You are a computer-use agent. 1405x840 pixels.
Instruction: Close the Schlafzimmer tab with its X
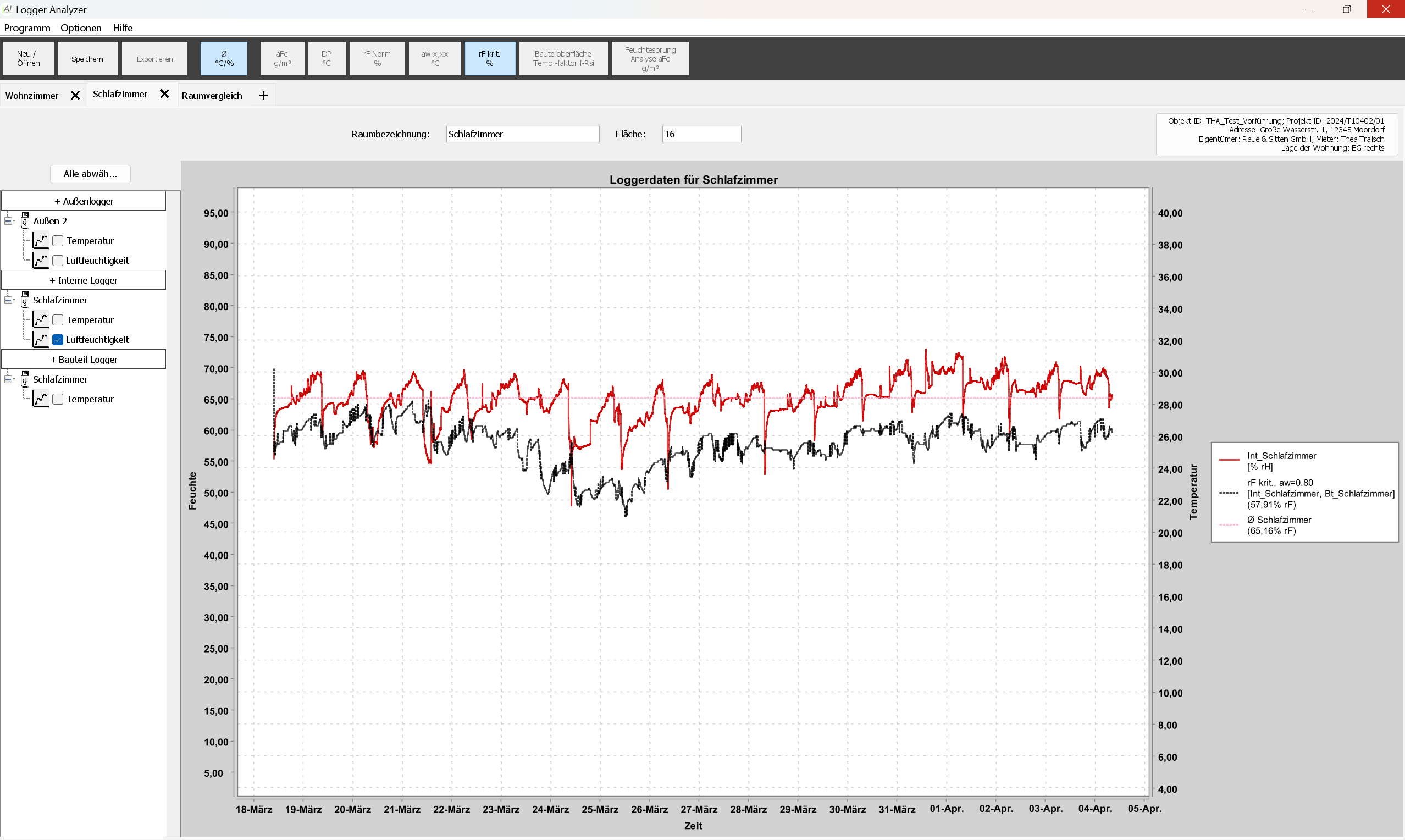pyautogui.click(x=164, y=94)
